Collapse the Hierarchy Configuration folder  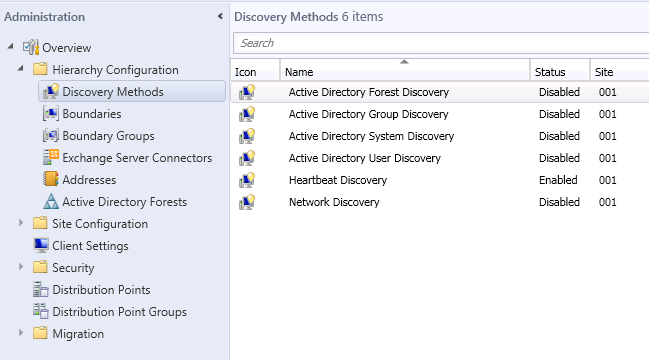21,69
